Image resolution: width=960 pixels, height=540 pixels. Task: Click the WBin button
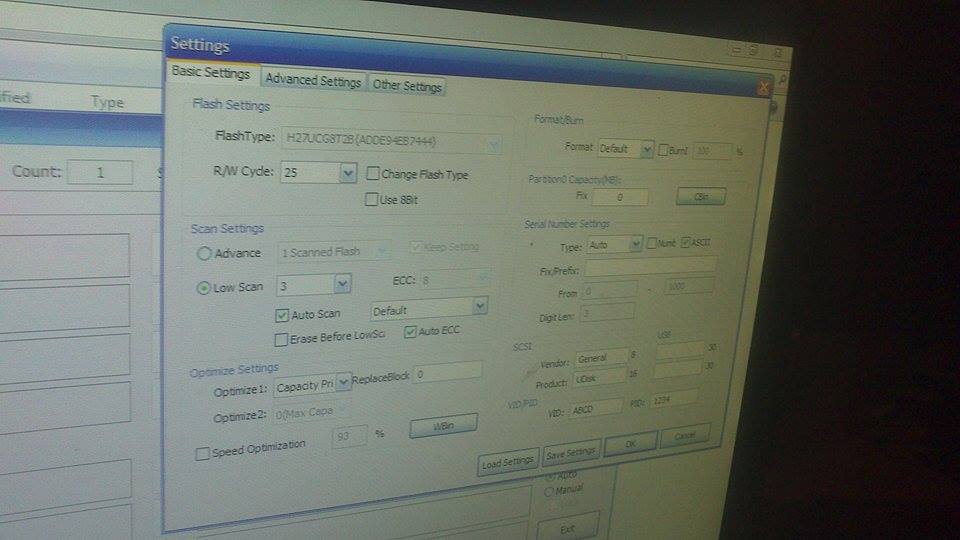coord(443,425)
